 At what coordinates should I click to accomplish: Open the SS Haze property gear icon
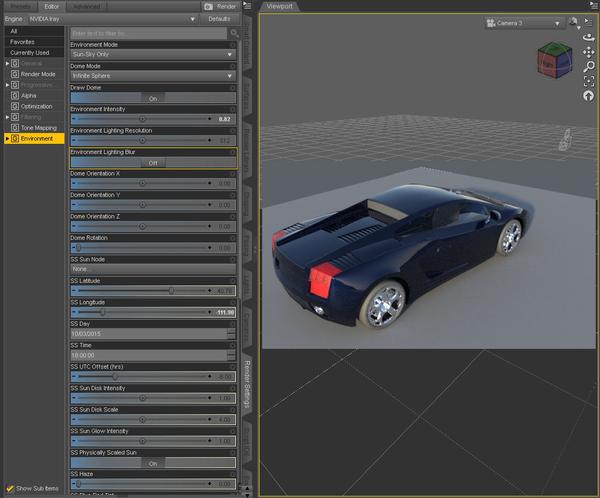232,474
